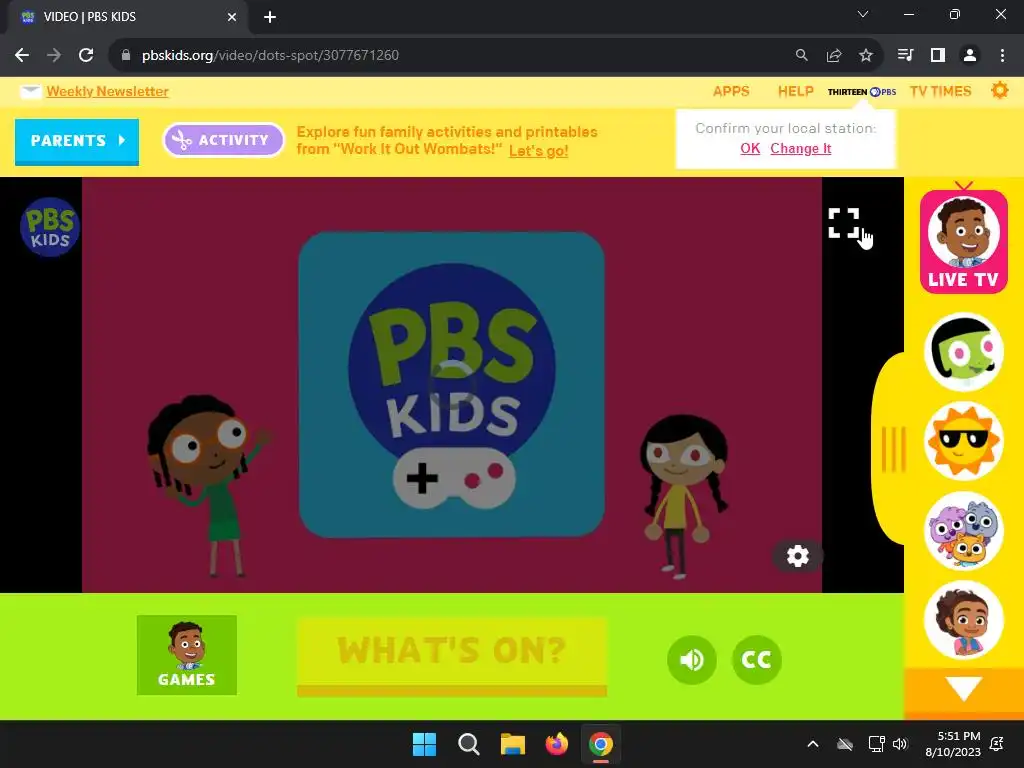
Task: Open the Games section
Action: coord(187,655)
